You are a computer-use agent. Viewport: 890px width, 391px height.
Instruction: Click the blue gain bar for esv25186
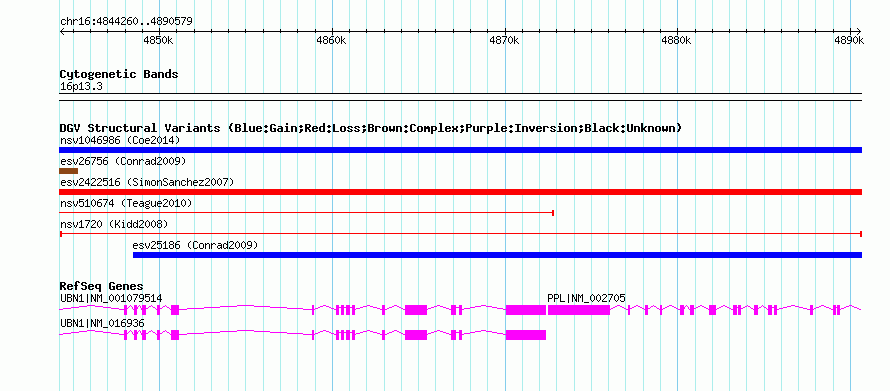click(497, 255)
